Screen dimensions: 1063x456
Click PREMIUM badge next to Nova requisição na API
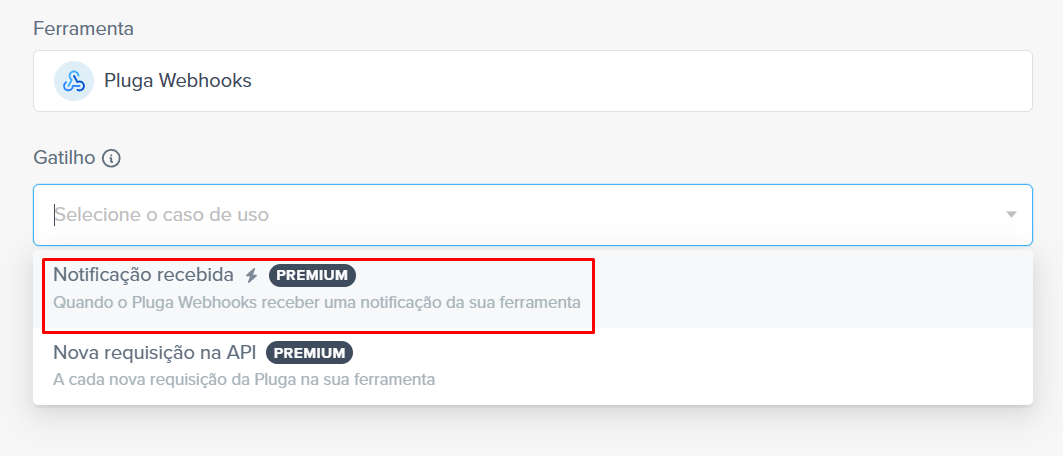310,352
